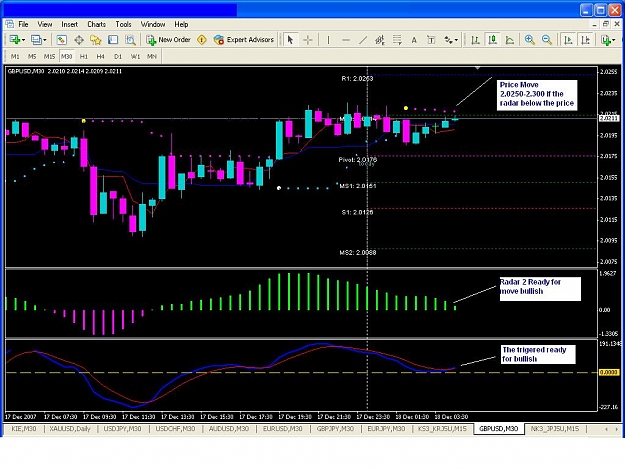Viewport: 625px width, 469px height.
Task: Select the M30 timeframe
Action: [67, 57]
